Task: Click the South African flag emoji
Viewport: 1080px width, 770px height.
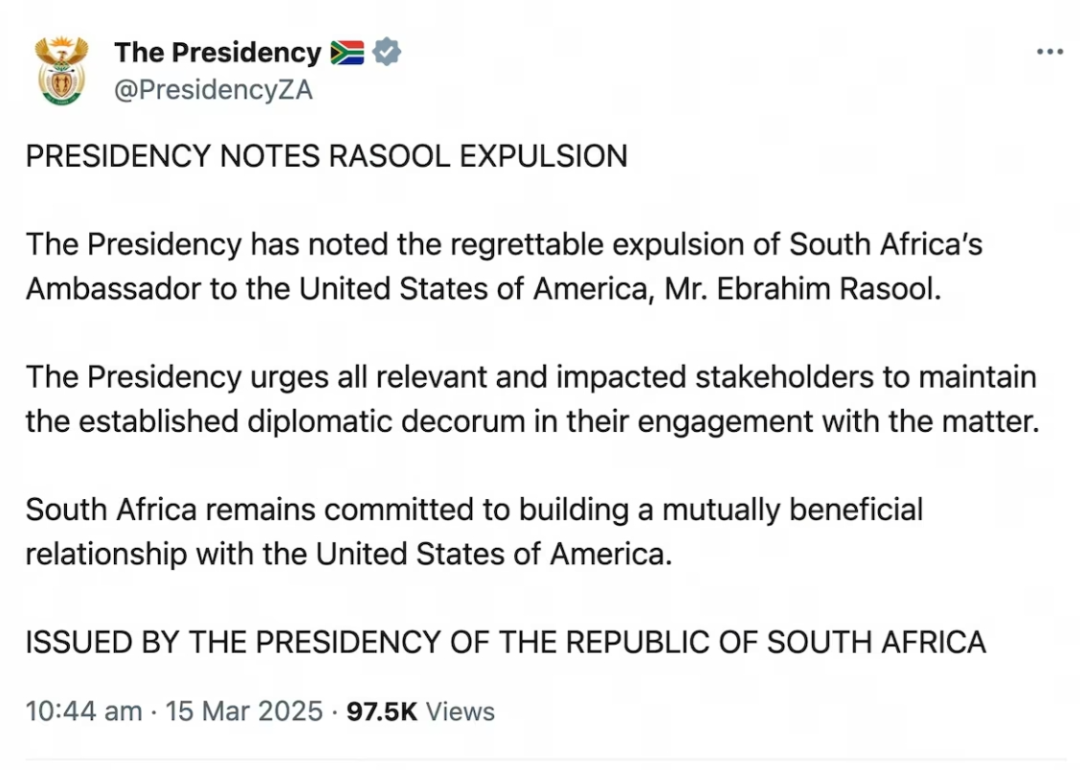Action: coord(347,52)
